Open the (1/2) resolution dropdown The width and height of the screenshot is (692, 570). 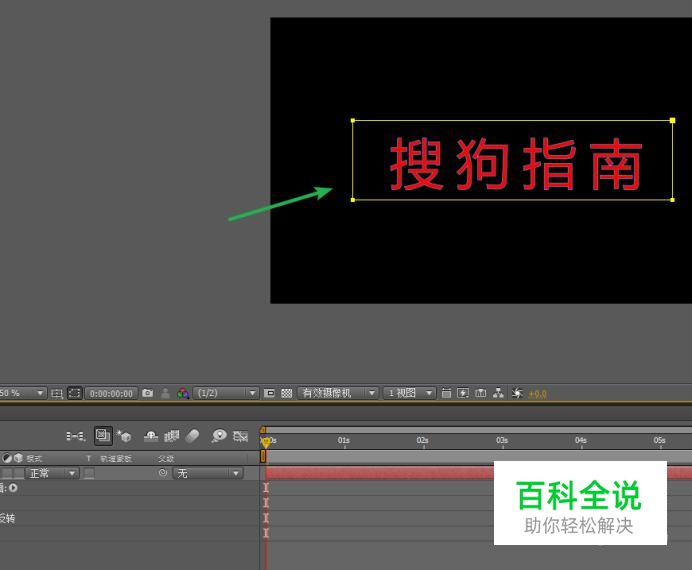tap(226, 393)
